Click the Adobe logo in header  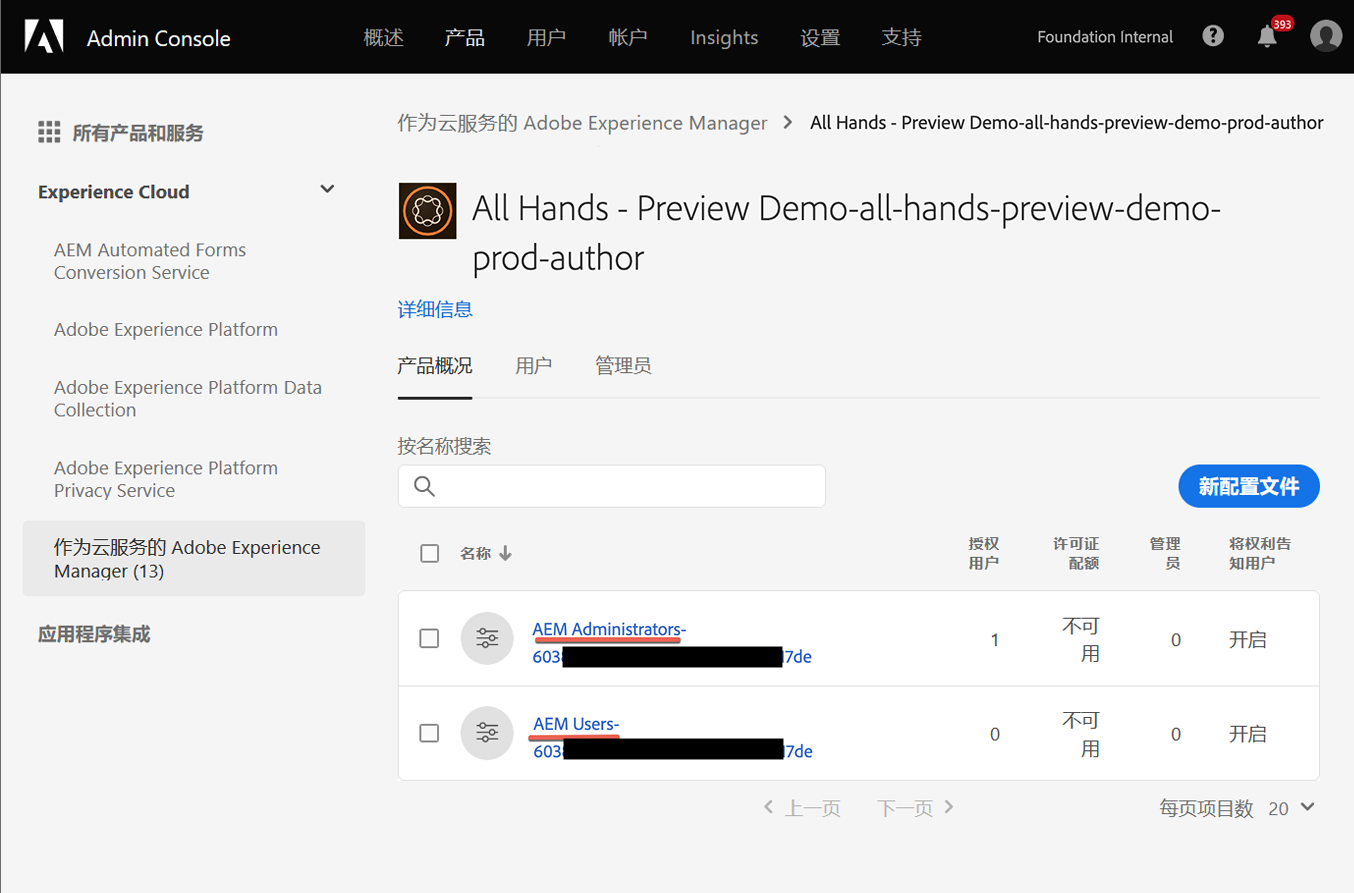(44, 36)
